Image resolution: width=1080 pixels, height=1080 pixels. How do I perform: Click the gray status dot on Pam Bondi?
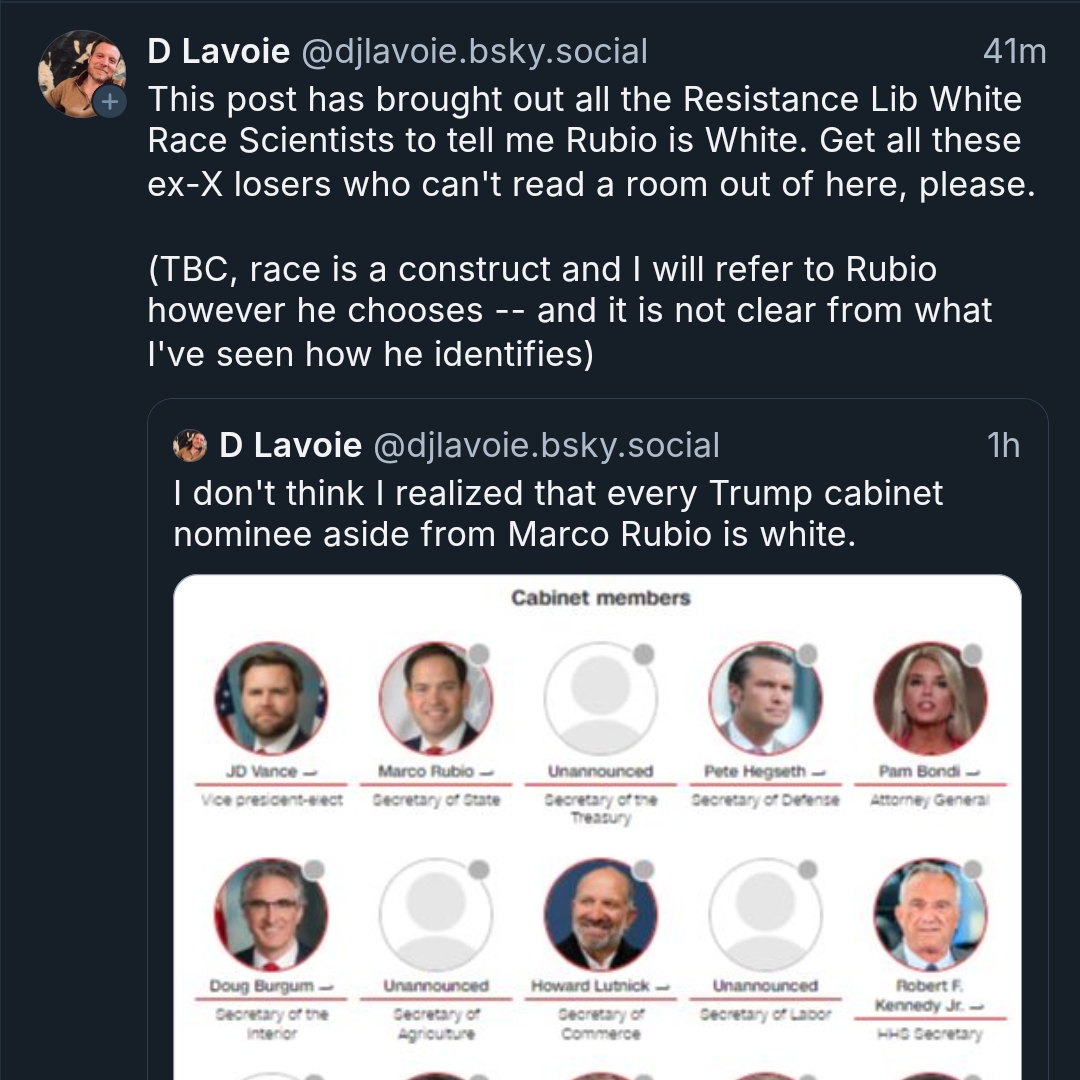(972, 655)
